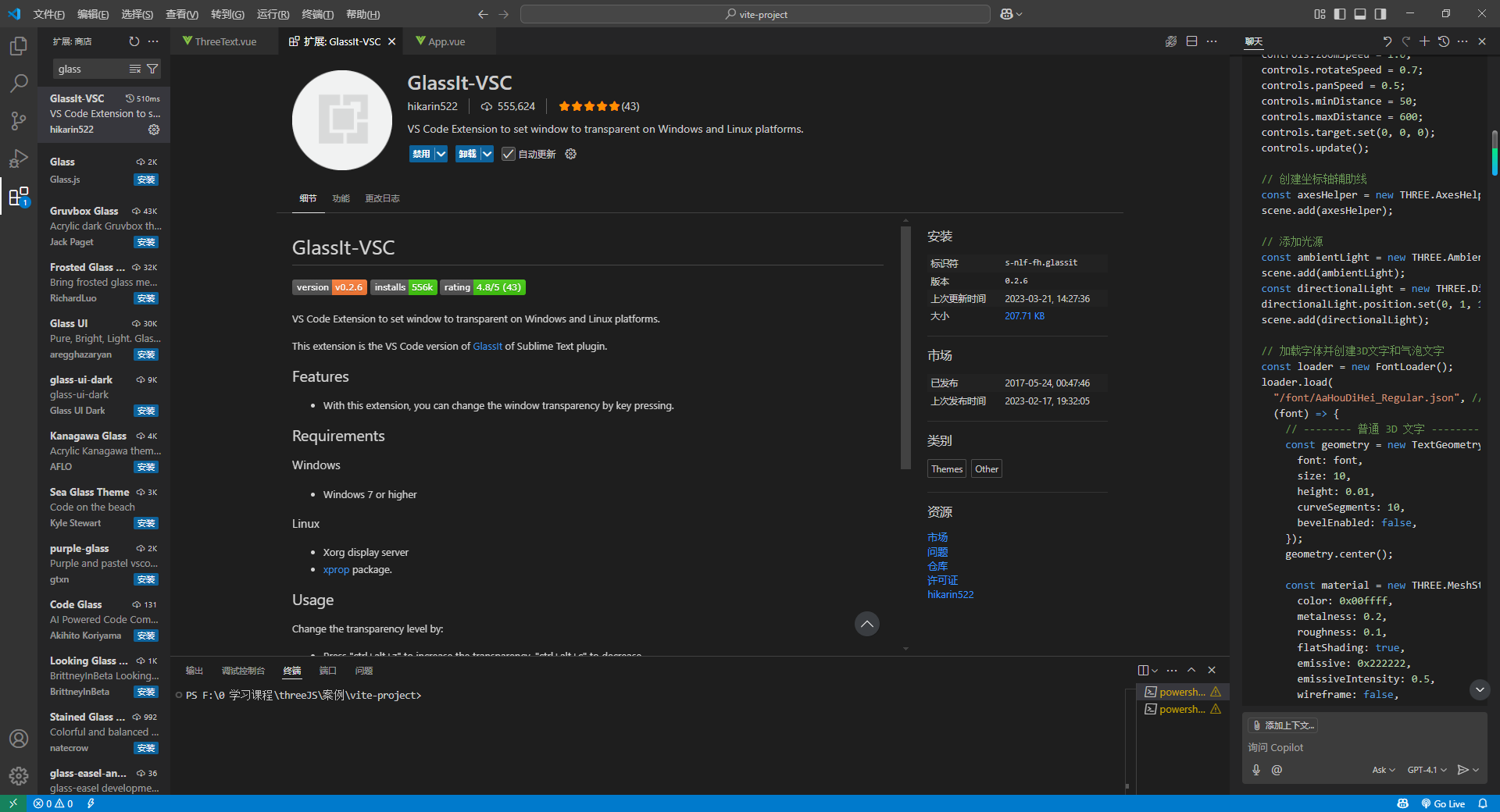Click the blue disable button

pos(421,154)
